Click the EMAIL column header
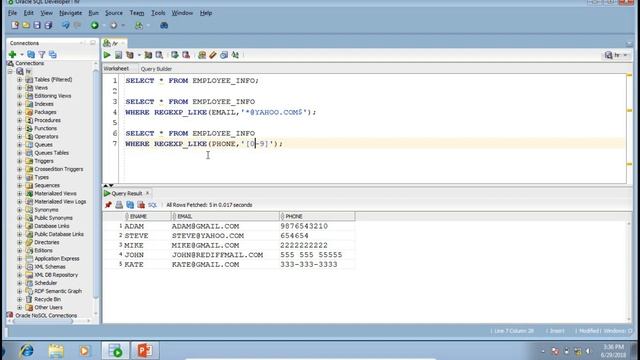 pos(225,216)
